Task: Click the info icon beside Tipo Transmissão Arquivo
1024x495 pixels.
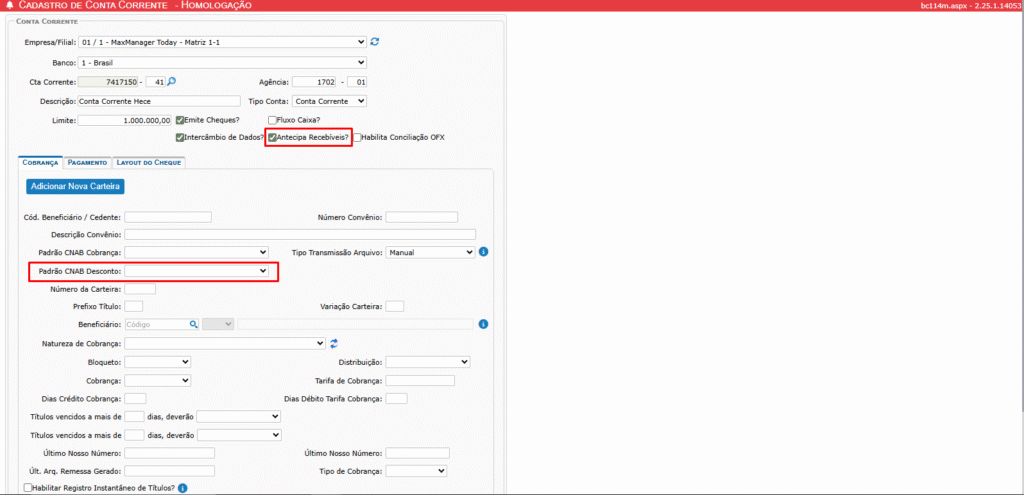Action: coord(483,252)
